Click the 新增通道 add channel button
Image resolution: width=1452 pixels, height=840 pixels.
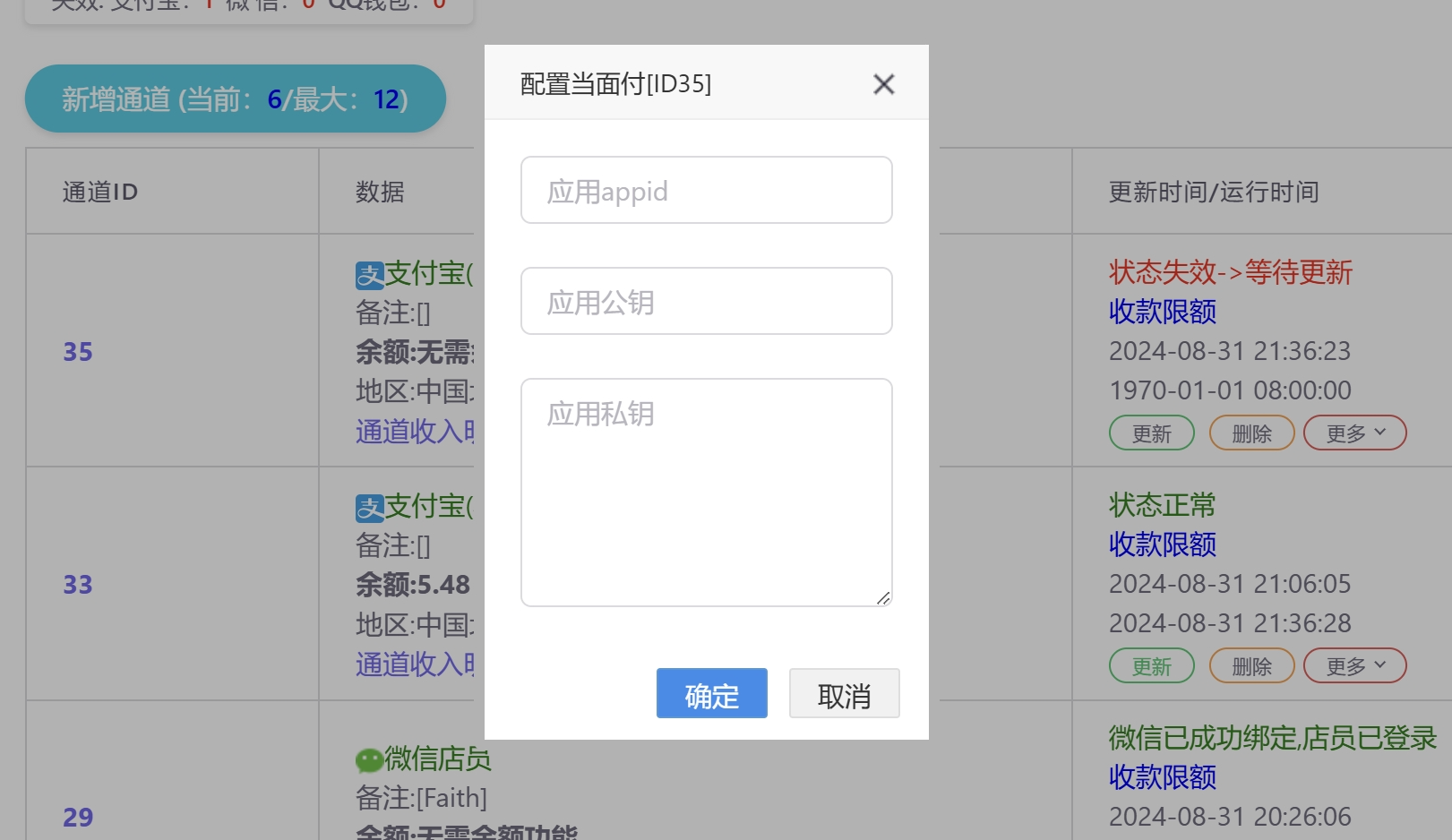[x=236, y=99]
